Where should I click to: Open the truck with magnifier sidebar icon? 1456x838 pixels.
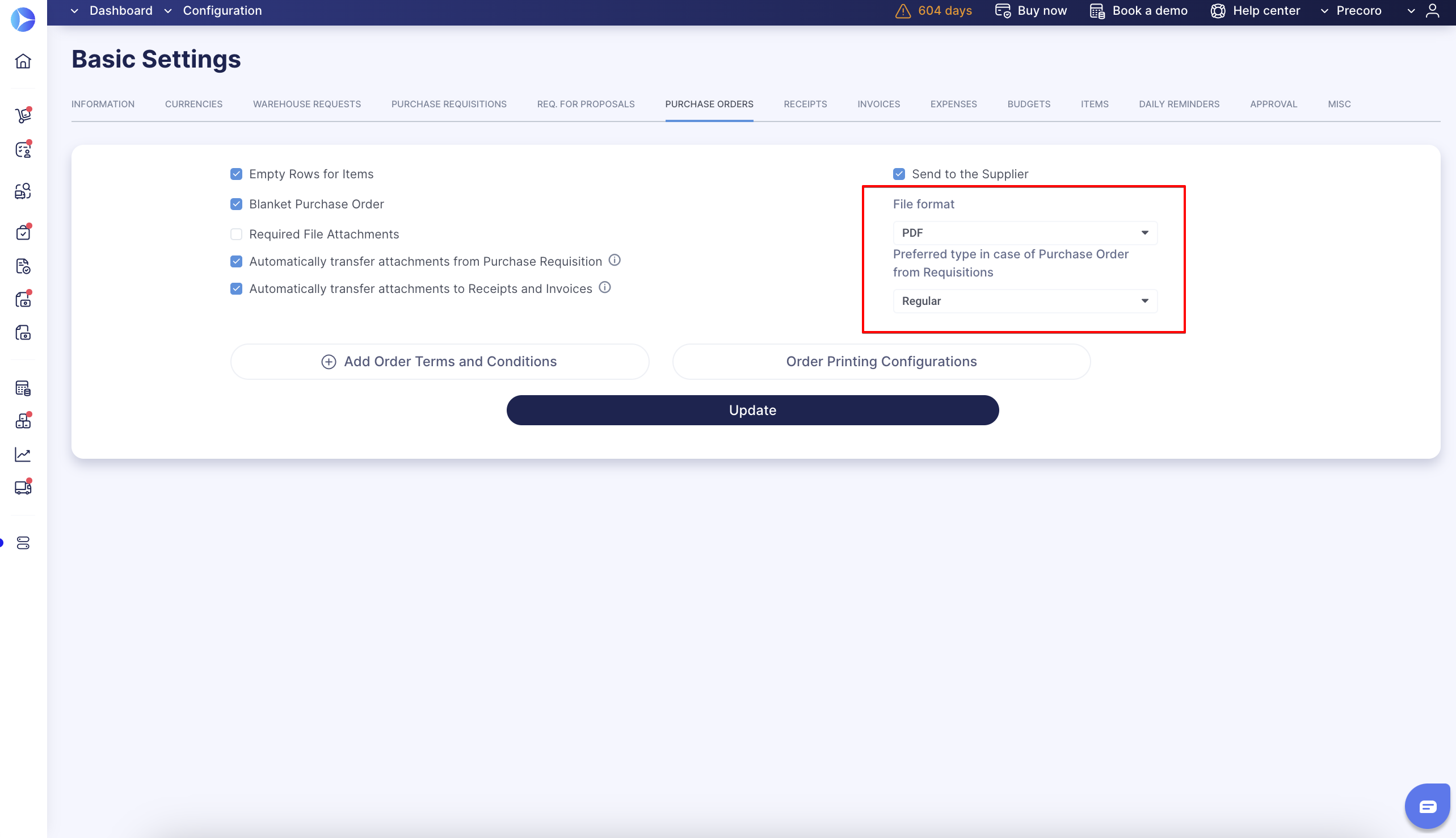coord(23,191)
